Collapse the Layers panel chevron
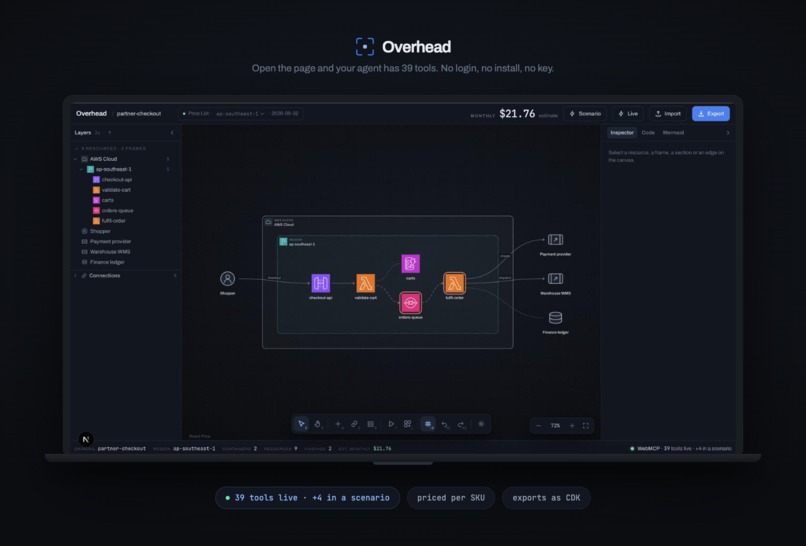The height and width of the screenshot is (546, 806). coord(172,133)
